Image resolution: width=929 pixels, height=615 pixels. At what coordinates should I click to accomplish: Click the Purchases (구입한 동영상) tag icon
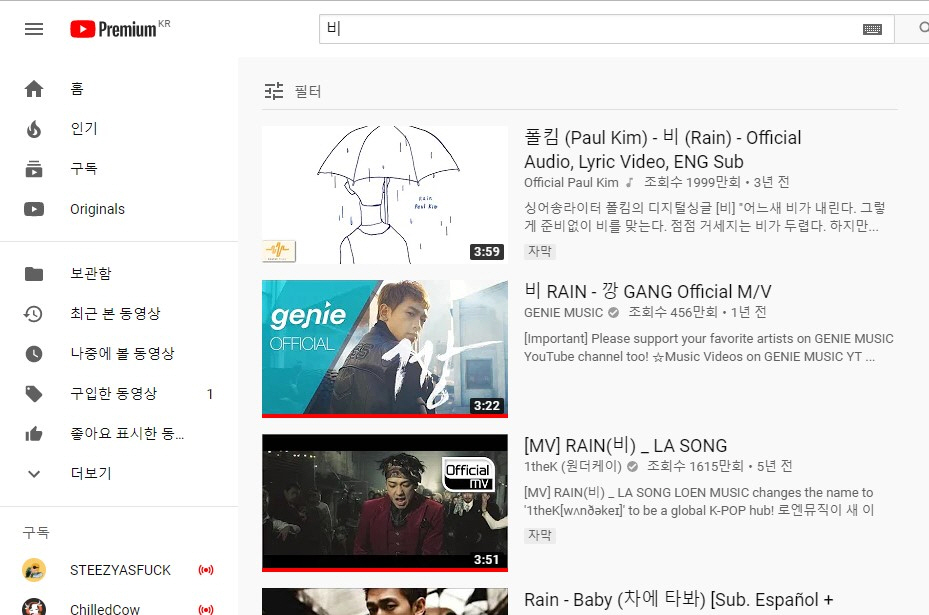coord(34,393)
